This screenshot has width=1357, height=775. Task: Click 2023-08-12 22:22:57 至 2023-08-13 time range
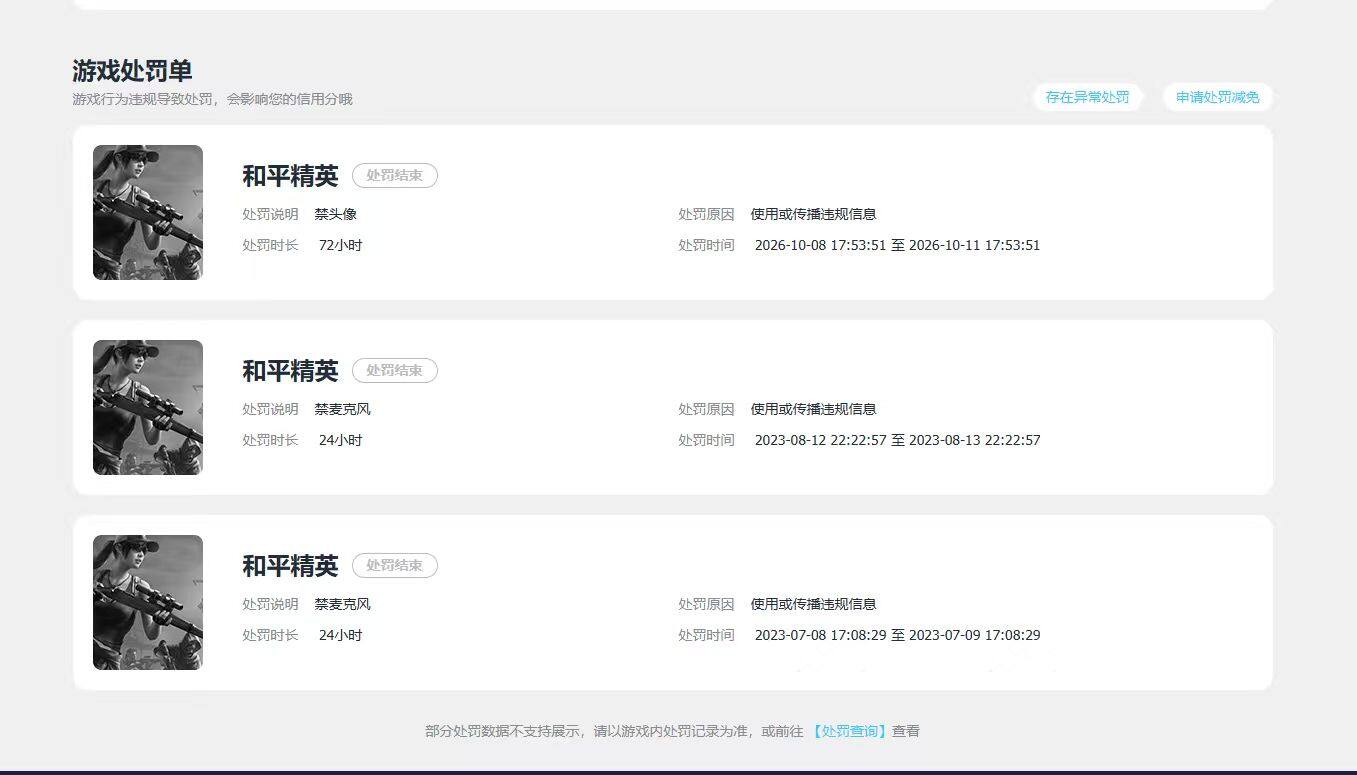897,440
